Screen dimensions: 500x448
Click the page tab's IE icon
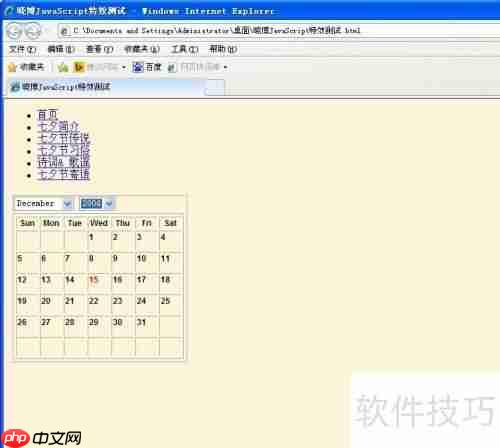[x=15, y=87]
